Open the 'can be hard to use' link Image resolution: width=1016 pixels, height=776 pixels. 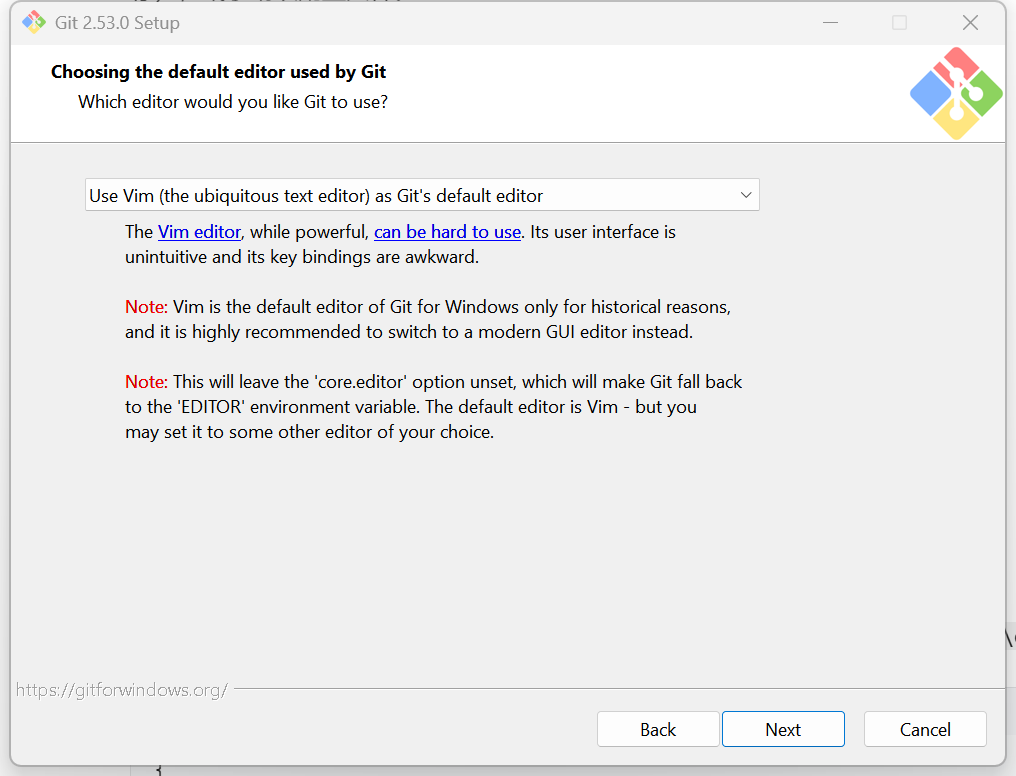pyautogui.click(x=447, y=232)
